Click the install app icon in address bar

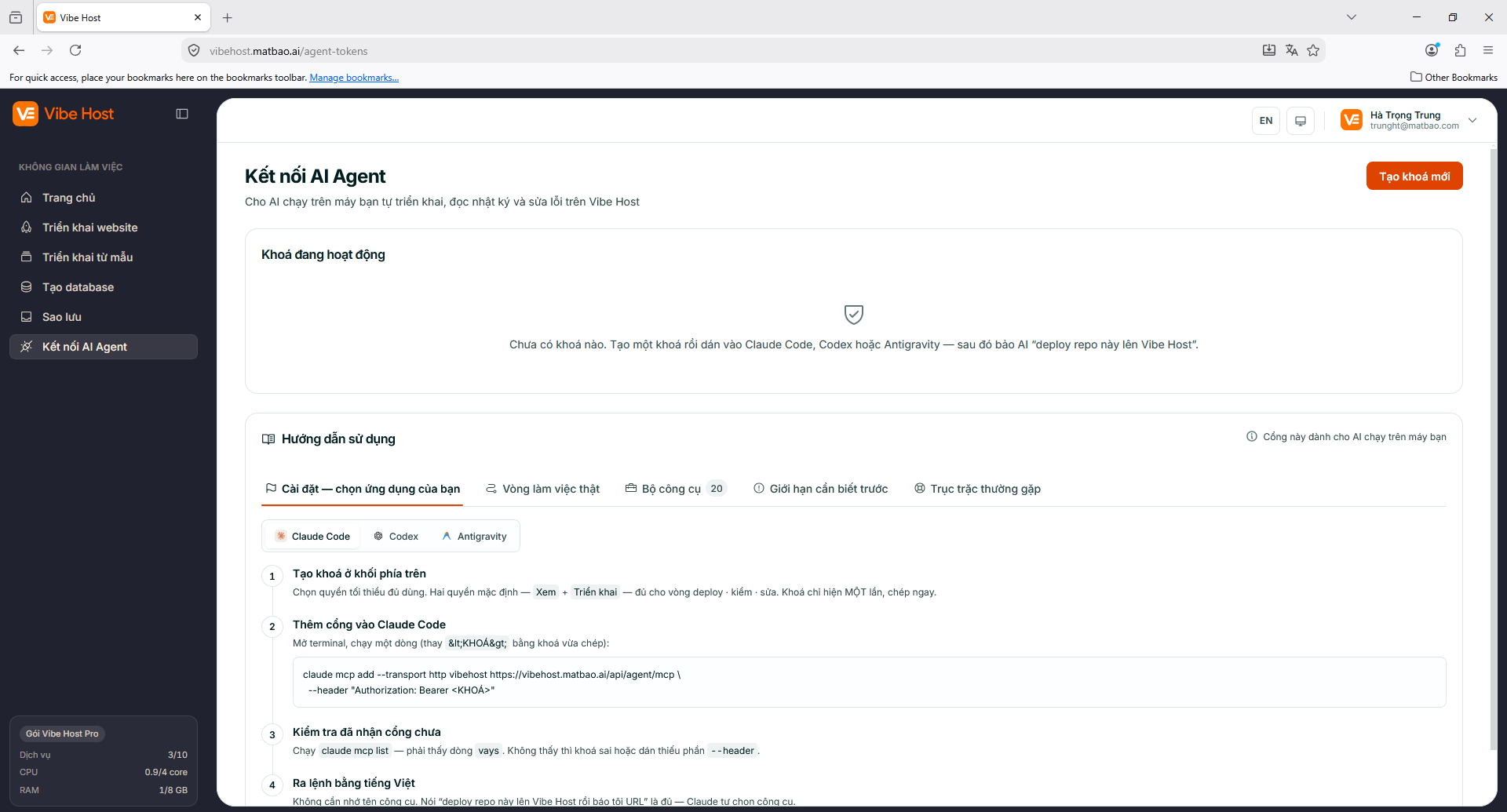[x=1269, y=50]
